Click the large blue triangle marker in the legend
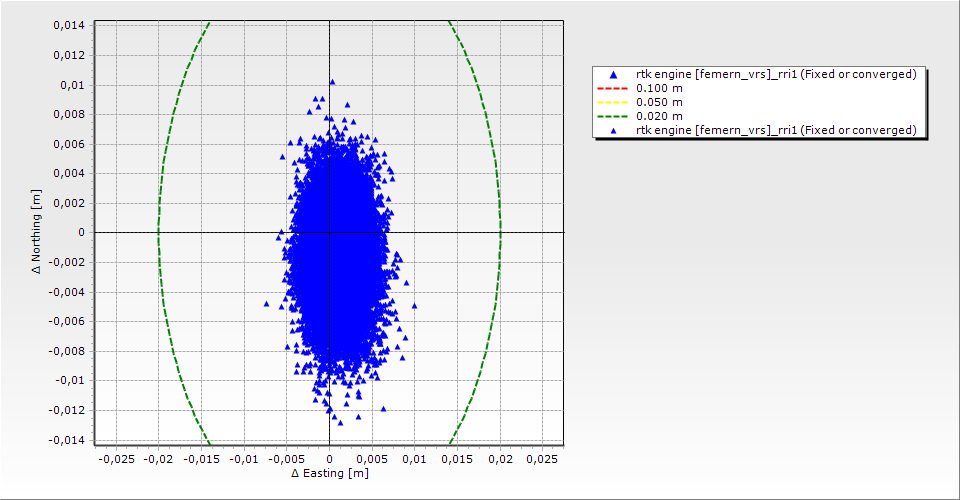This screenshot has width=960, height=500. pyautogui.click(x=613, y=74)
